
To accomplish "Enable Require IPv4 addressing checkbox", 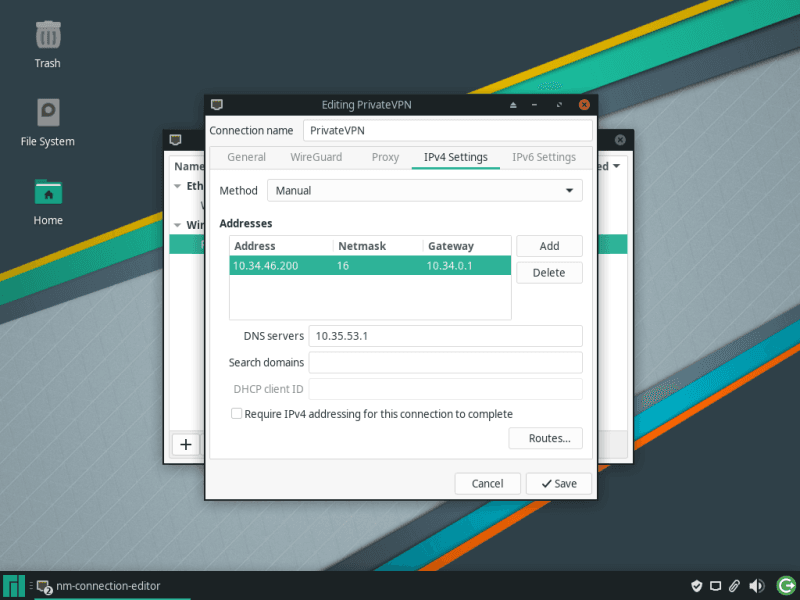I will click(237, 414).
